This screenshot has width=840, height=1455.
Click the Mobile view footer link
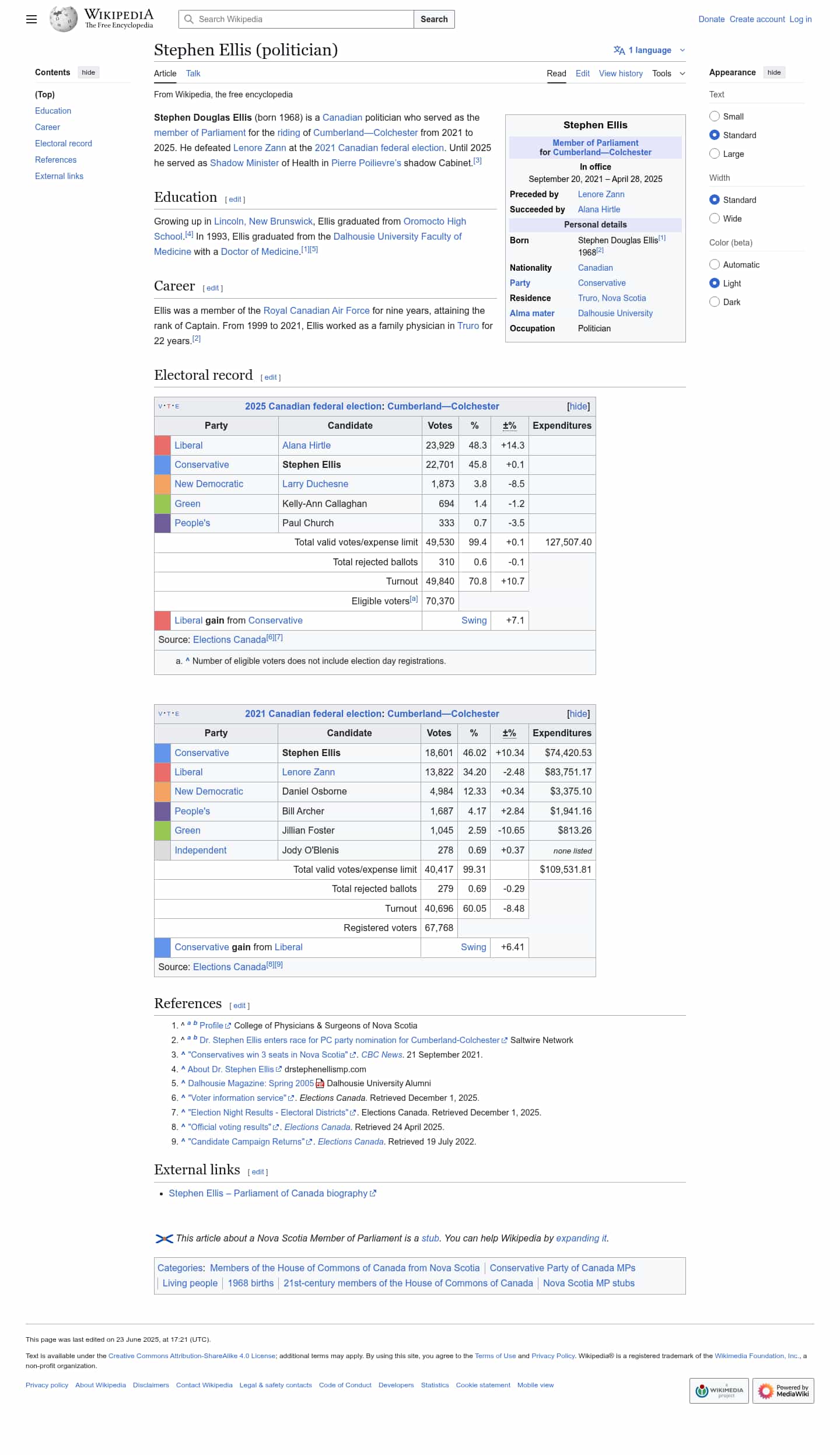[535, 1385]
